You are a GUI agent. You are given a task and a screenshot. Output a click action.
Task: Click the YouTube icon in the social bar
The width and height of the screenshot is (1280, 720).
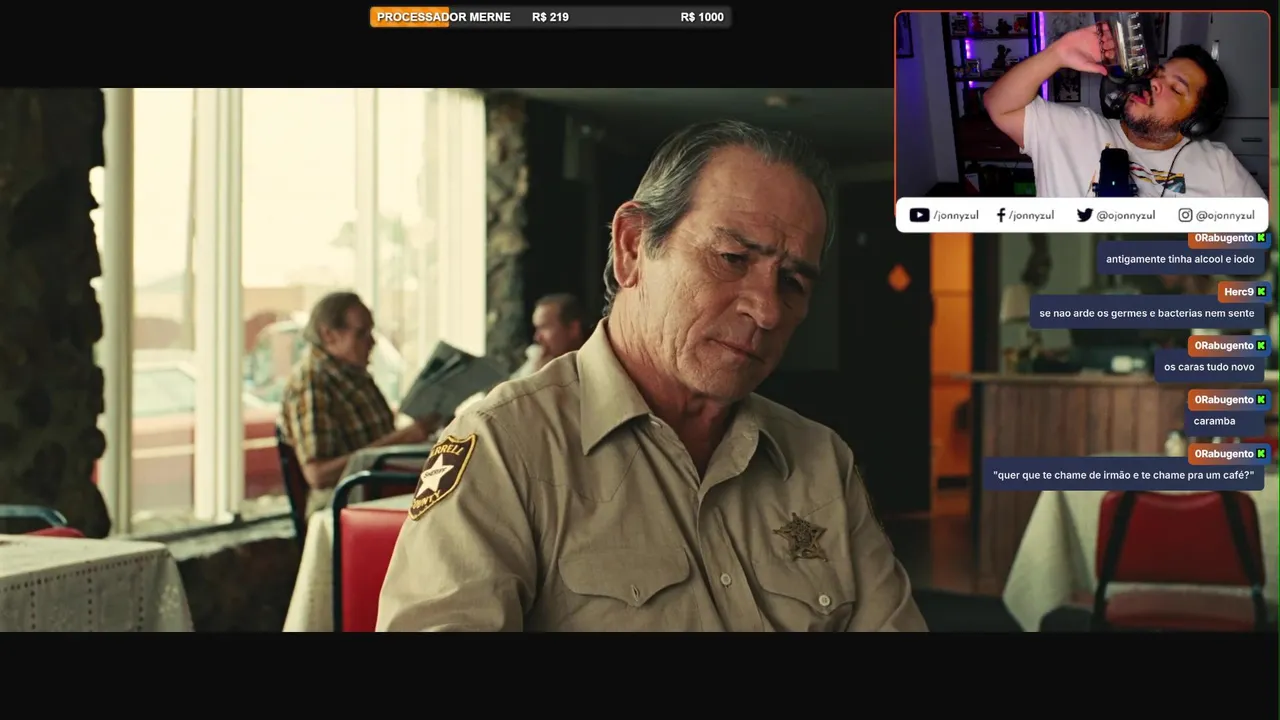(919, 215)
